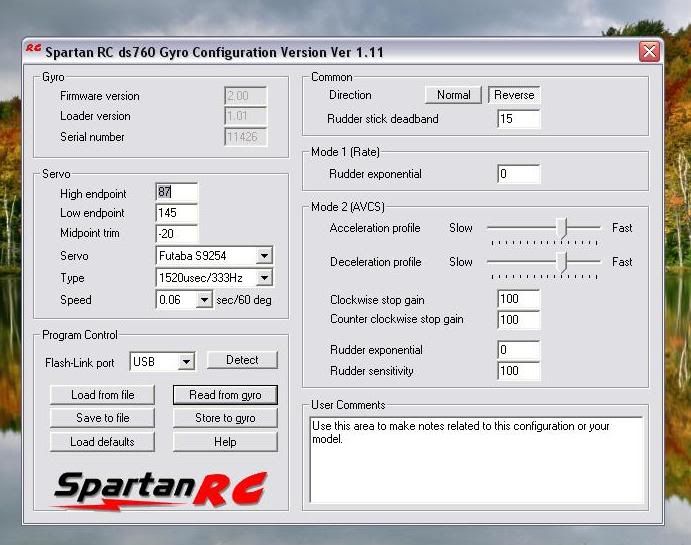The height and width of the screenshot is (545, 691).
Task: Set direction to Normal
Action: coord(453,95)
